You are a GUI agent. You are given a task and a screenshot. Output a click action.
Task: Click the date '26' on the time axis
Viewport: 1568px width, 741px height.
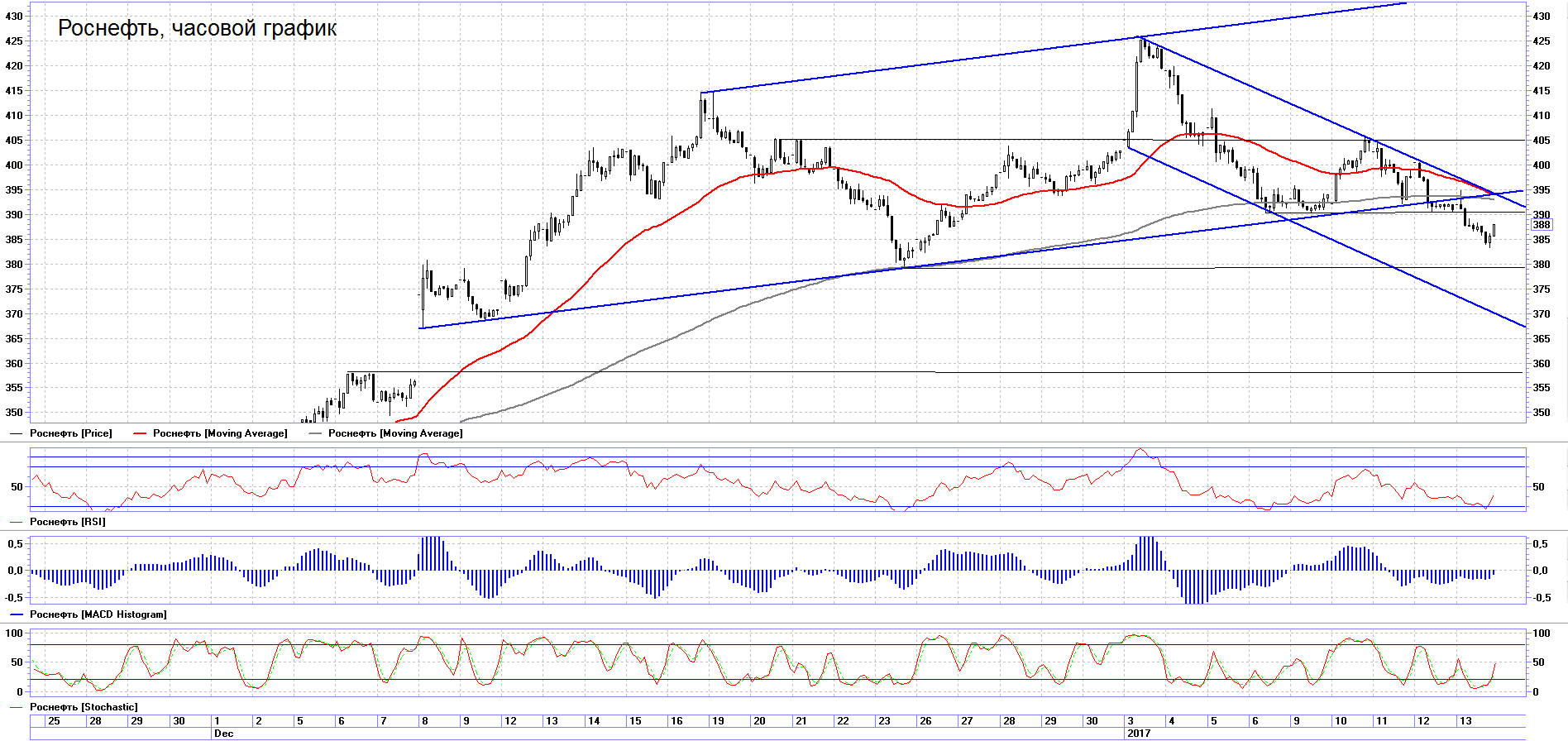point(925,721)
